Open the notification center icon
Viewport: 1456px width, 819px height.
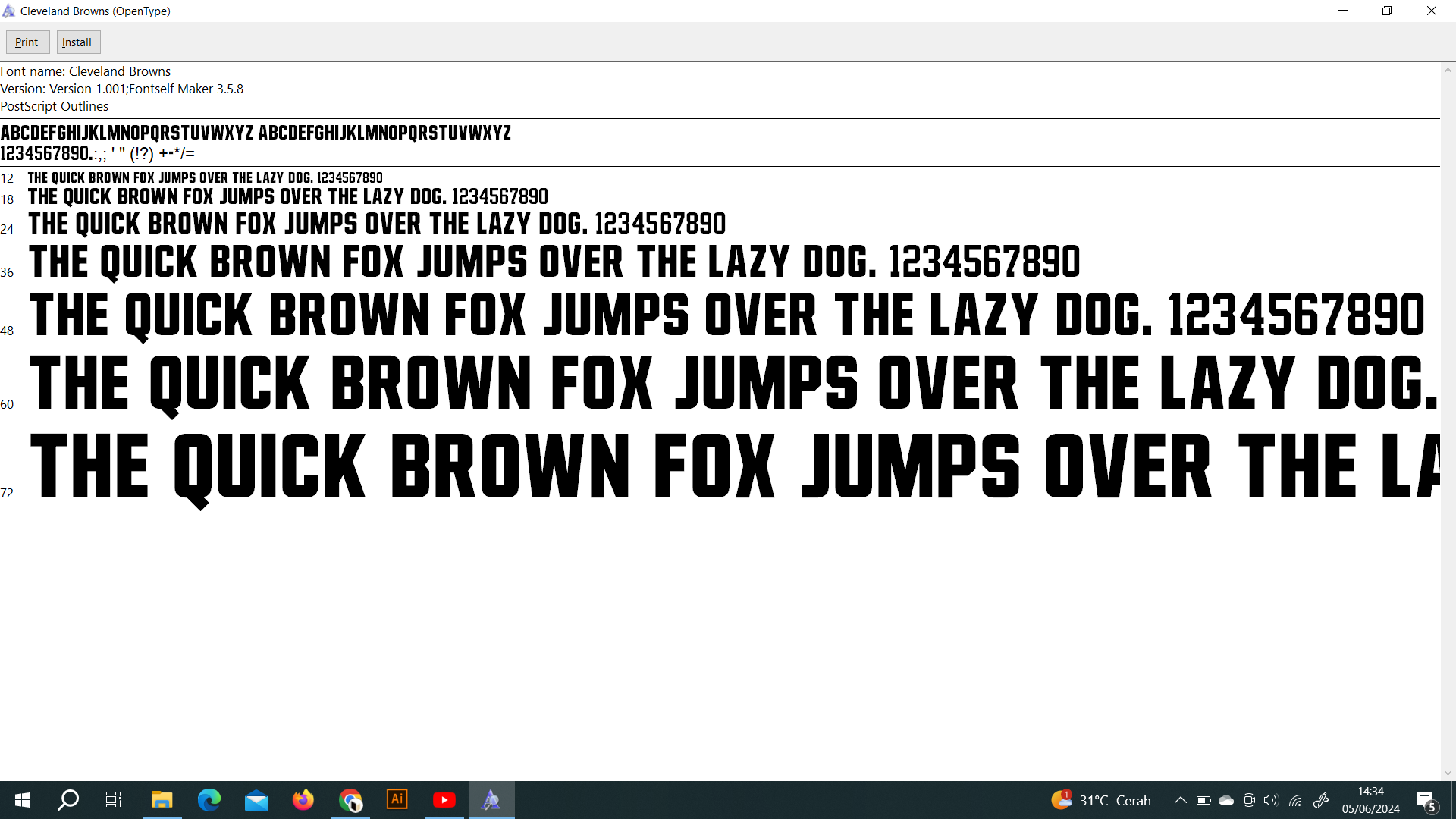[1426, 800]
